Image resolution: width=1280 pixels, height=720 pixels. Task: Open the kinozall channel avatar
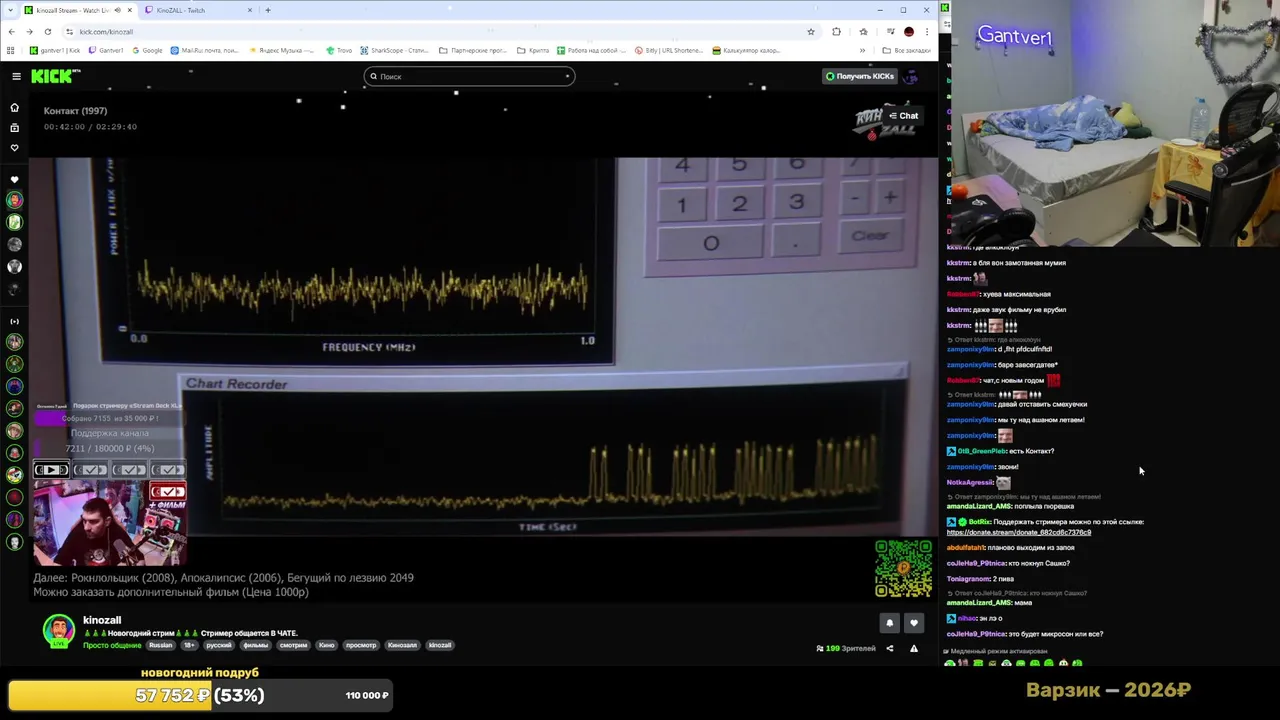tap(58, 630)
